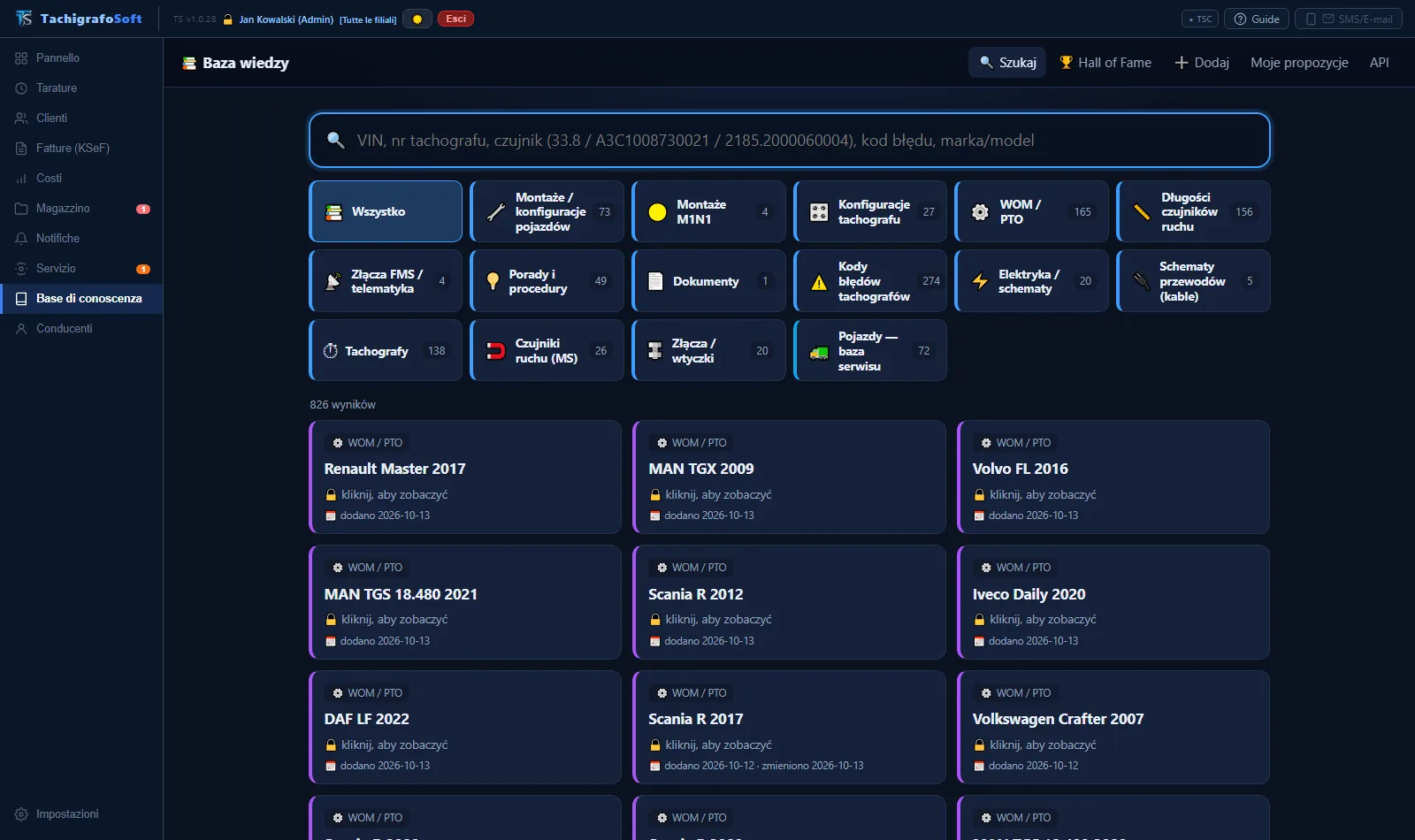Open the API tab
The height and width of the screenshot is (840, 1415).
coord(1379,62)
